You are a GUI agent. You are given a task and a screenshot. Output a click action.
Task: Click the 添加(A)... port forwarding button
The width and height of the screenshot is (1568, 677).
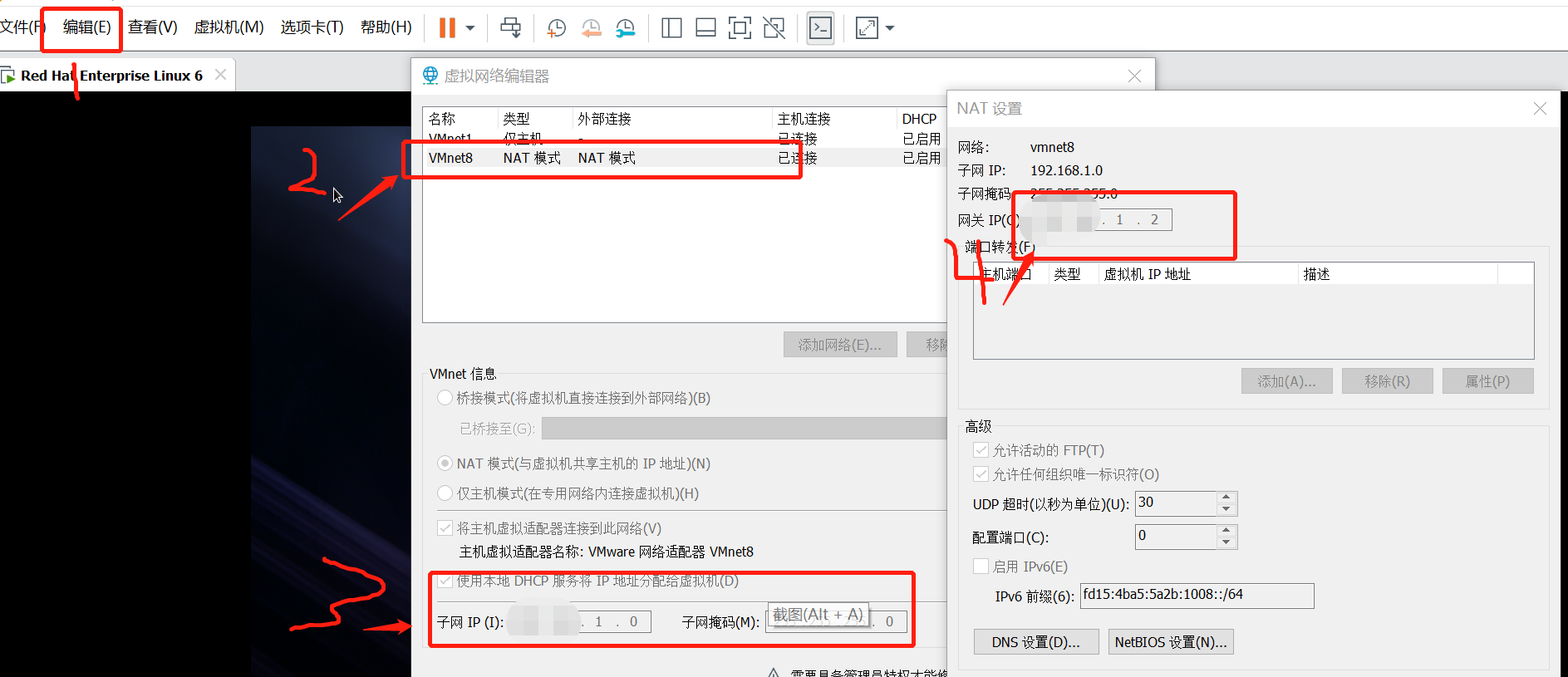pos(1287,381)
